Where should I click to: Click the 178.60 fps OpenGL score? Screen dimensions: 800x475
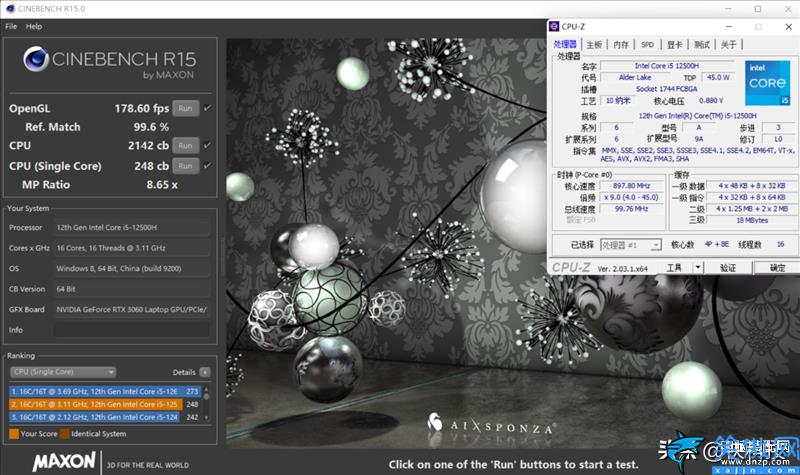pos(141,108)
